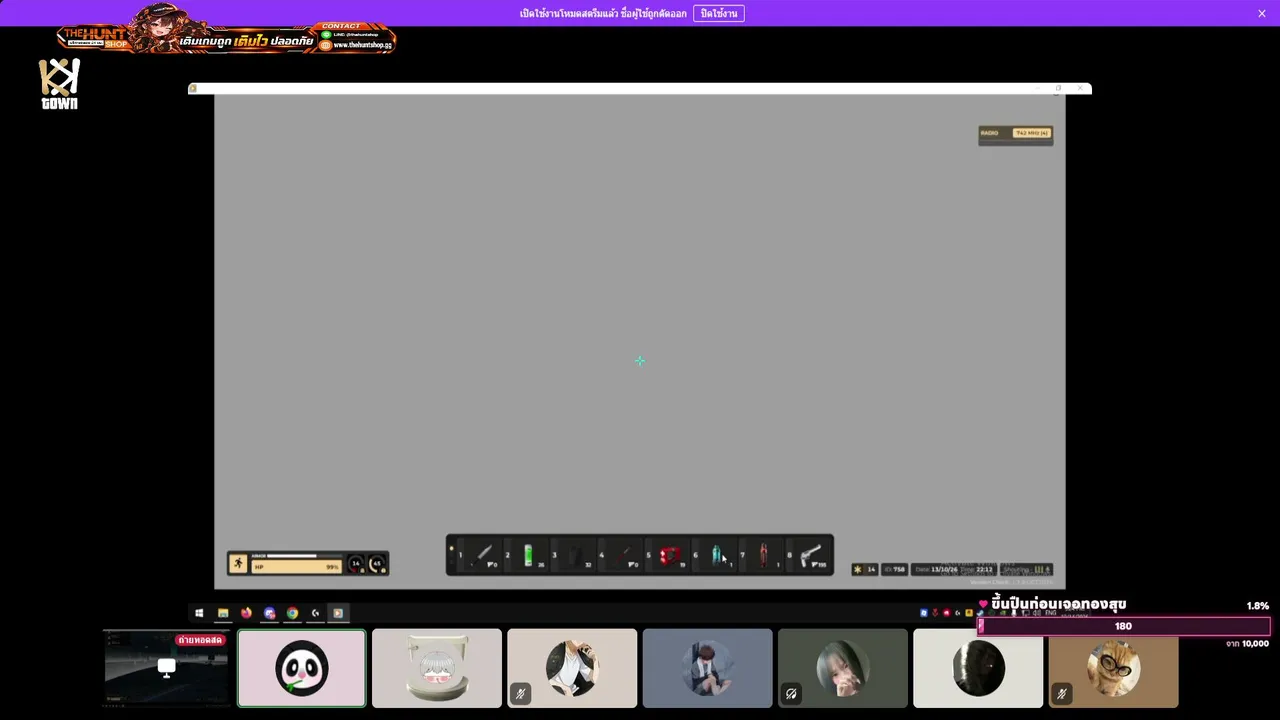Open Firefox in the shared taskbar
The image size is (1280, 720).
click(x=246, y=613)
